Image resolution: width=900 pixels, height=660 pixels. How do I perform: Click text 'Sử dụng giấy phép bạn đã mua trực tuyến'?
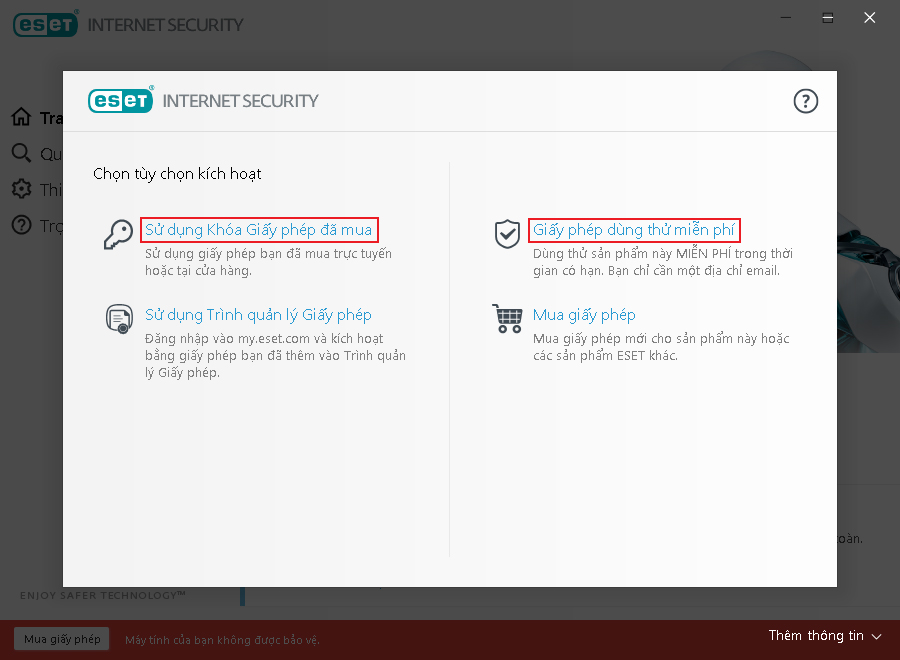(x=268, y=254)
